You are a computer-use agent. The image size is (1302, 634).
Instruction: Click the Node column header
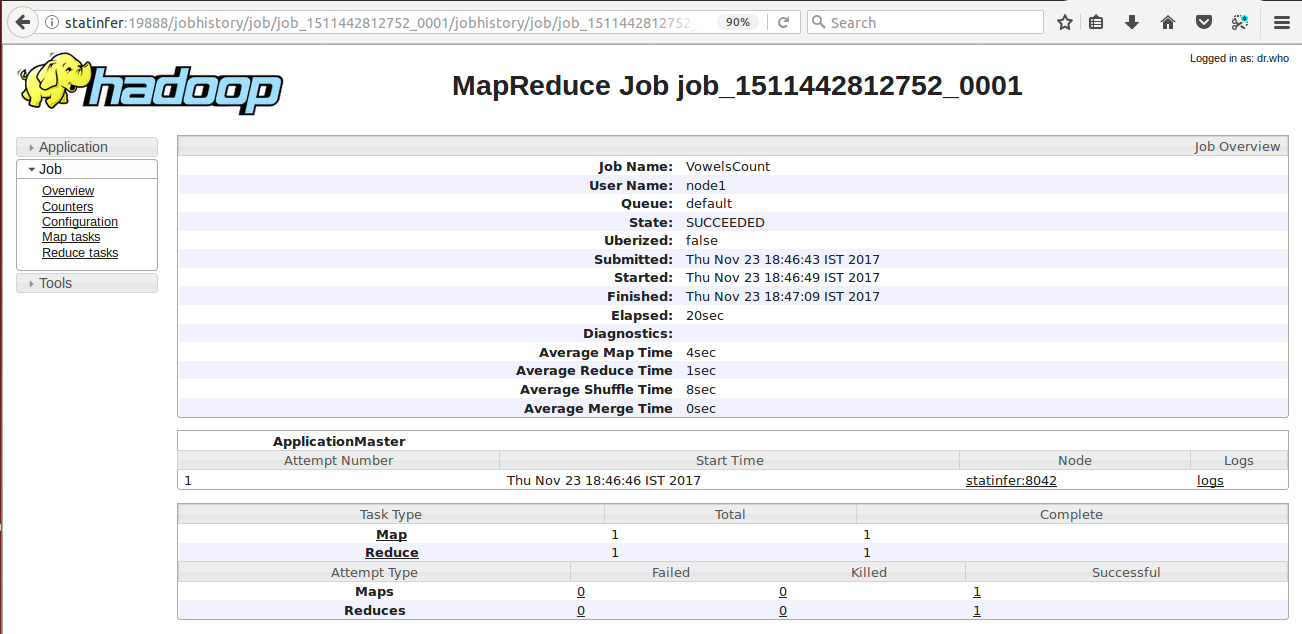coord(1075,460)
